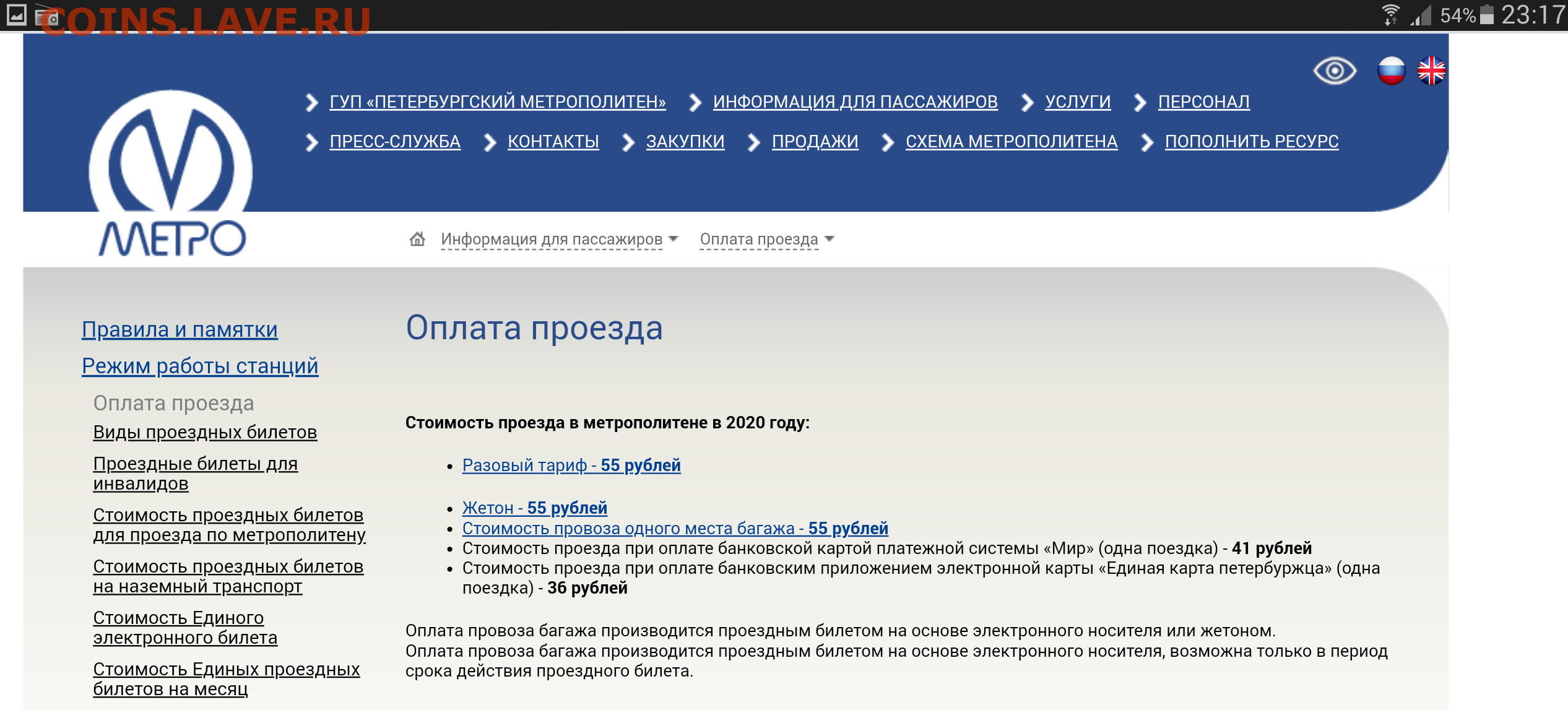
Task: Open Контакты menu item
Action: pyautogui.click(x=553, y=142)
